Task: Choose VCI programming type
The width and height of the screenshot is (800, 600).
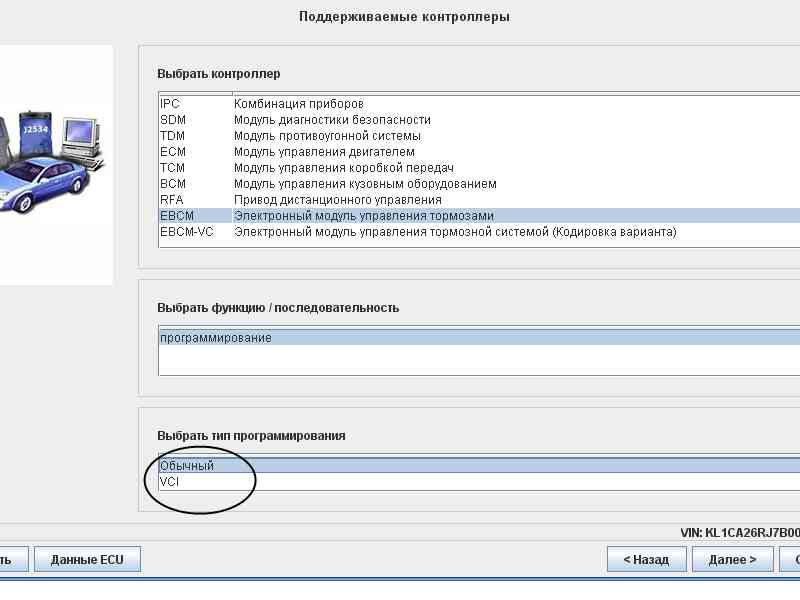Action: pos(480,482)
